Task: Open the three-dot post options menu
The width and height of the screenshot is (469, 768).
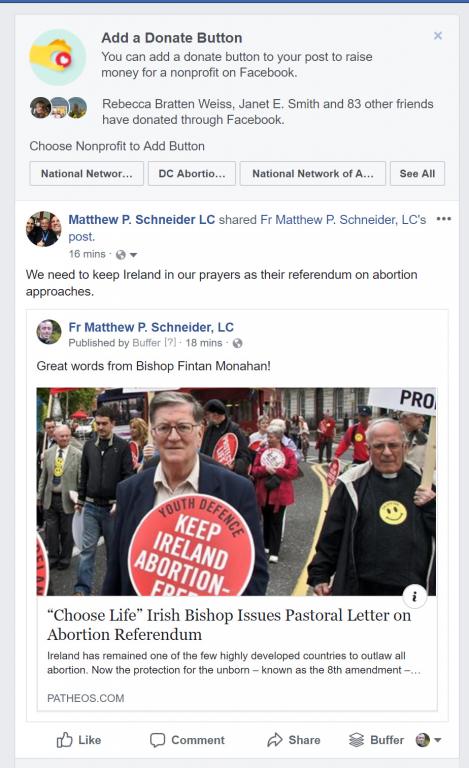Action: [x=444, y=219]
